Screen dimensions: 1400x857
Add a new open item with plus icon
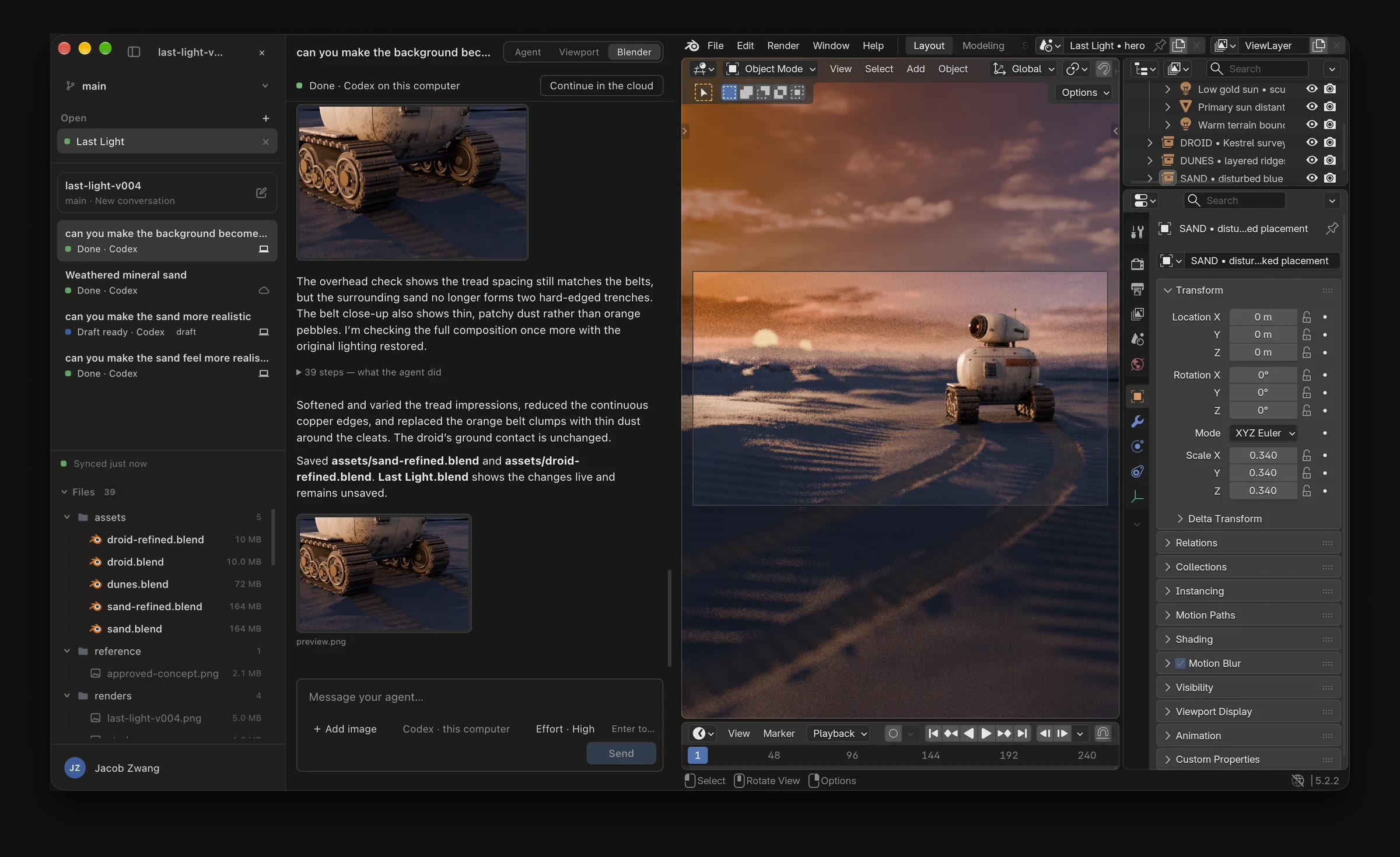pyautogui.click(x=266, y=118)
